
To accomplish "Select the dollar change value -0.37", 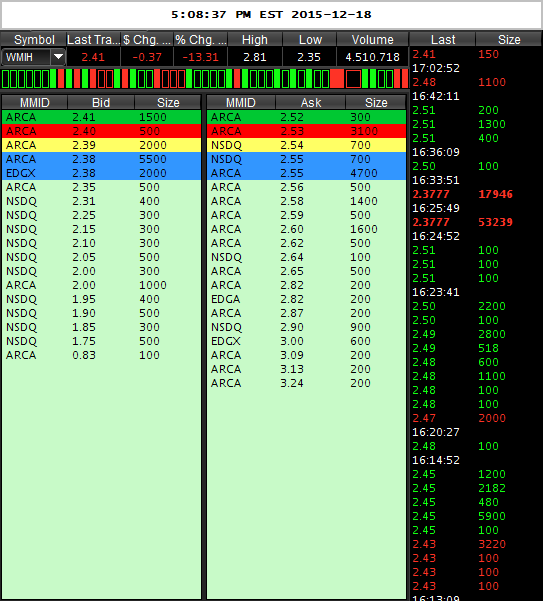I will [147, 57].
